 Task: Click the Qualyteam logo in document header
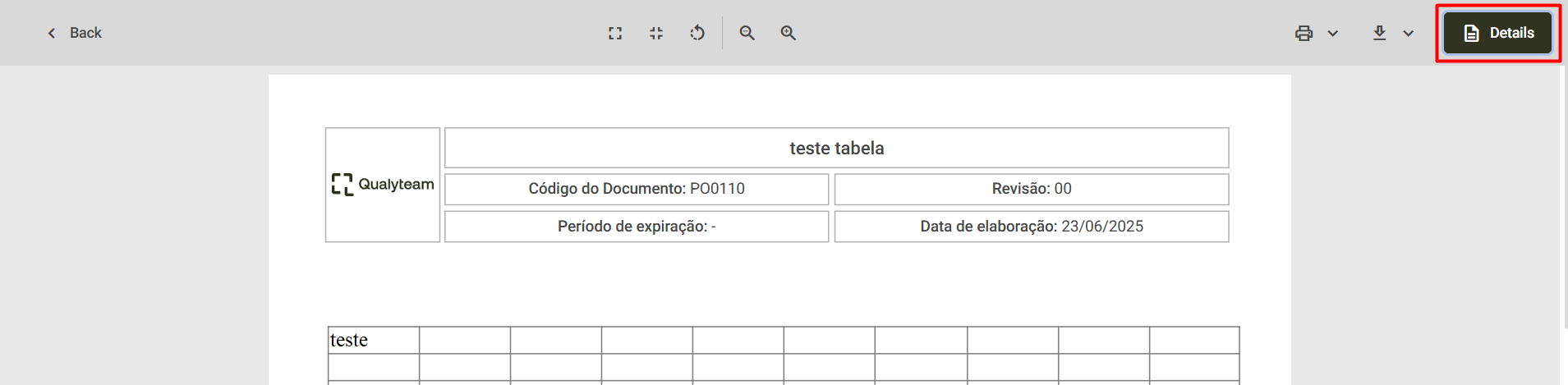click(x=383, y=185)
